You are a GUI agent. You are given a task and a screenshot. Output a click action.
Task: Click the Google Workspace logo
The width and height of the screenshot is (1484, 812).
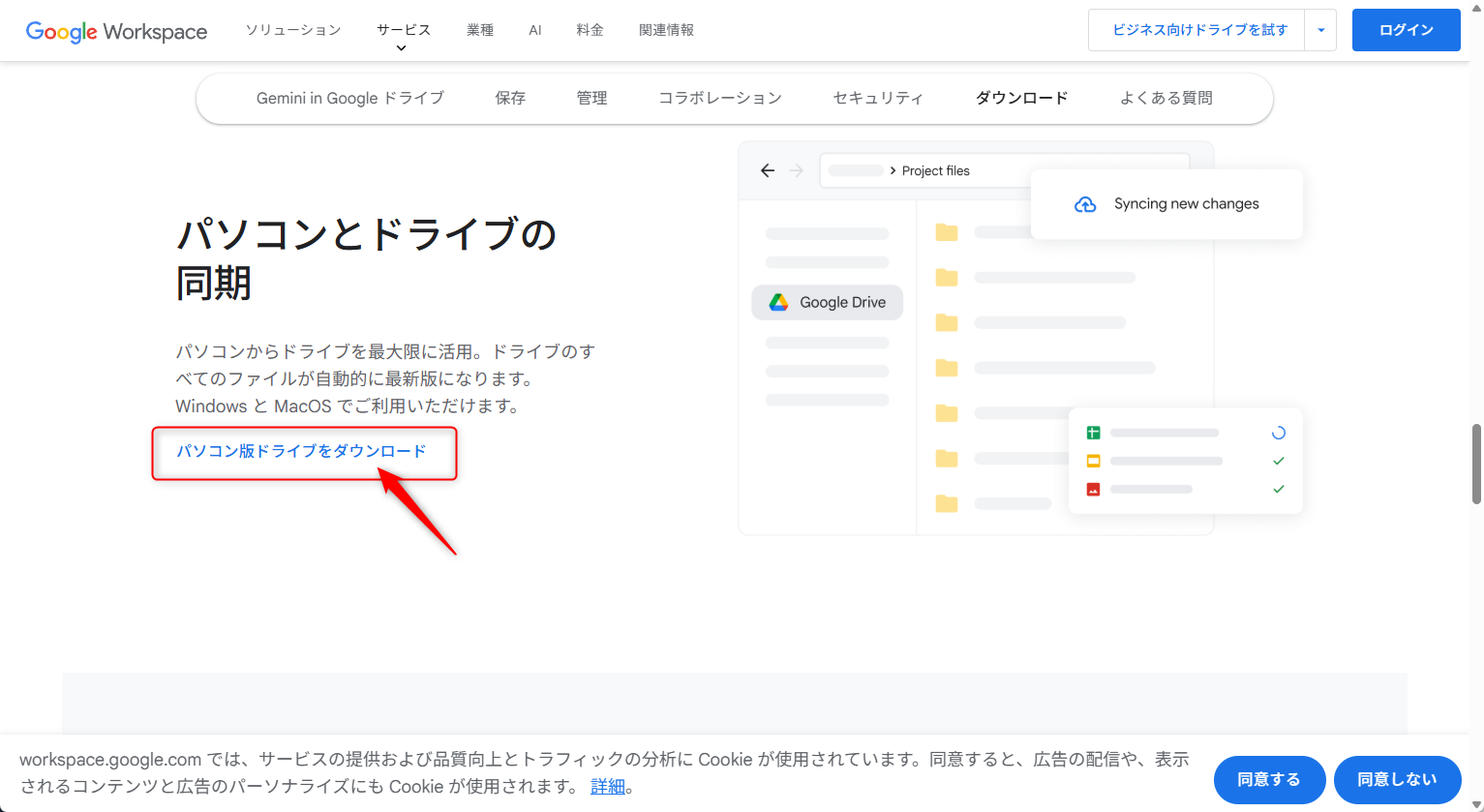point(116,31)
